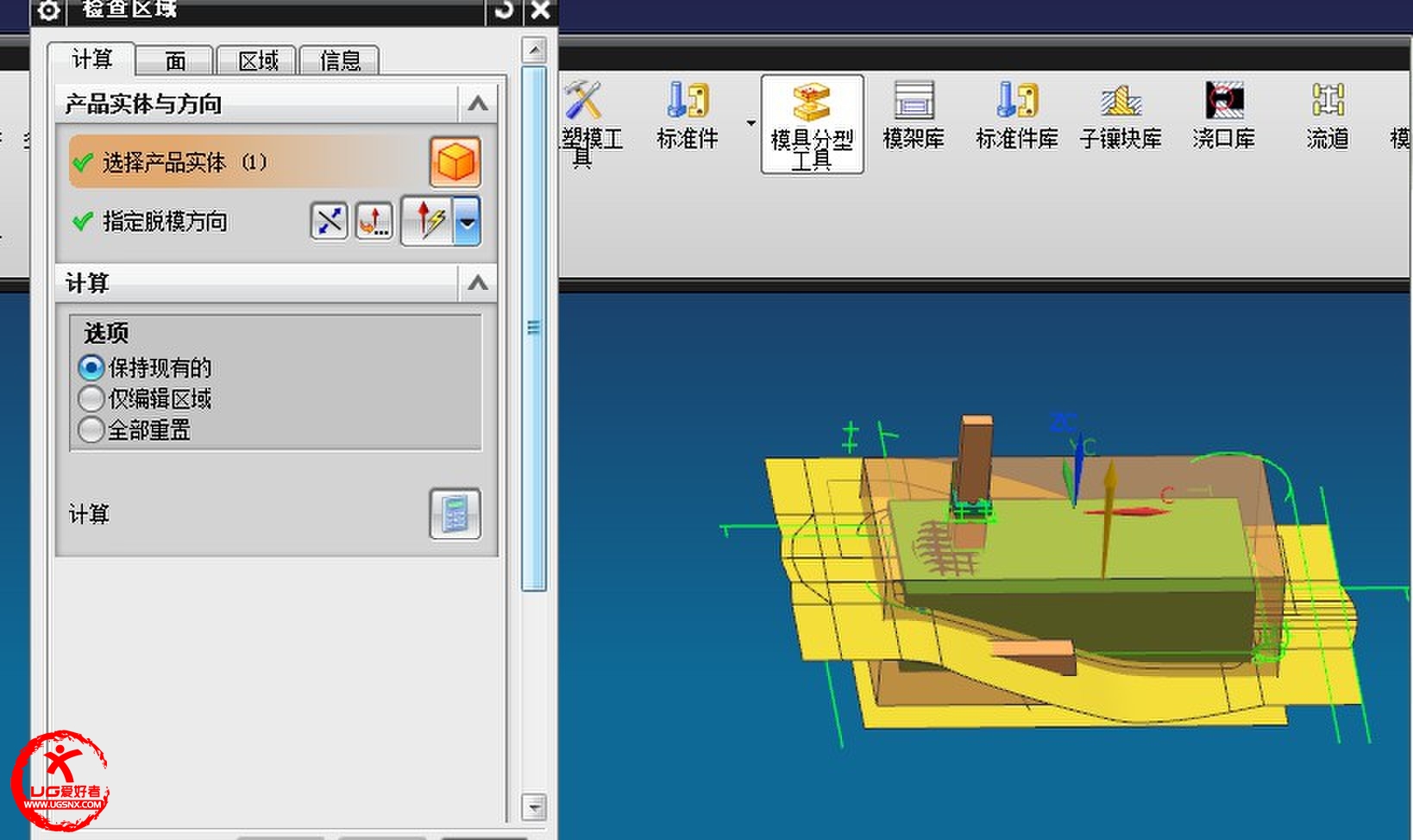Open the 标准件 toolbar item
The height and width of the screenshot is (840, 1413).
[x=688, y=116]
